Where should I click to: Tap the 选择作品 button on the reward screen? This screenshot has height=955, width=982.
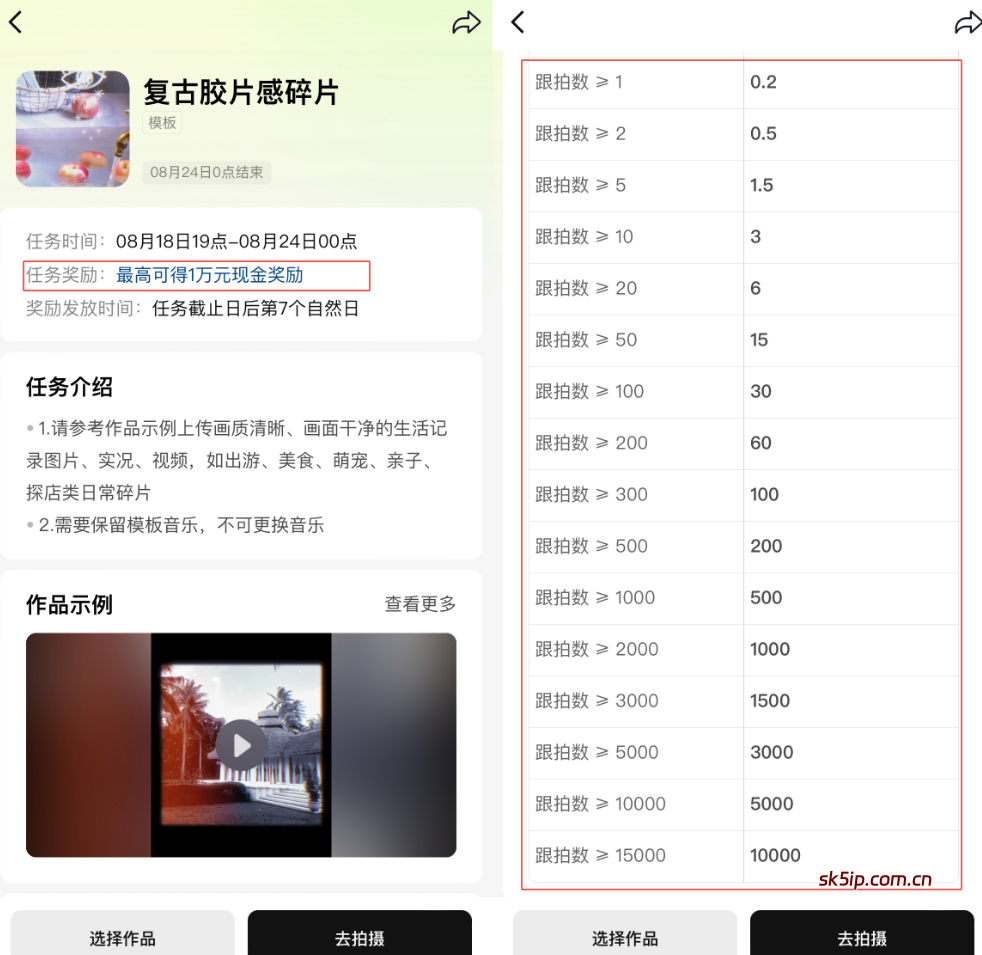(624, 938)
